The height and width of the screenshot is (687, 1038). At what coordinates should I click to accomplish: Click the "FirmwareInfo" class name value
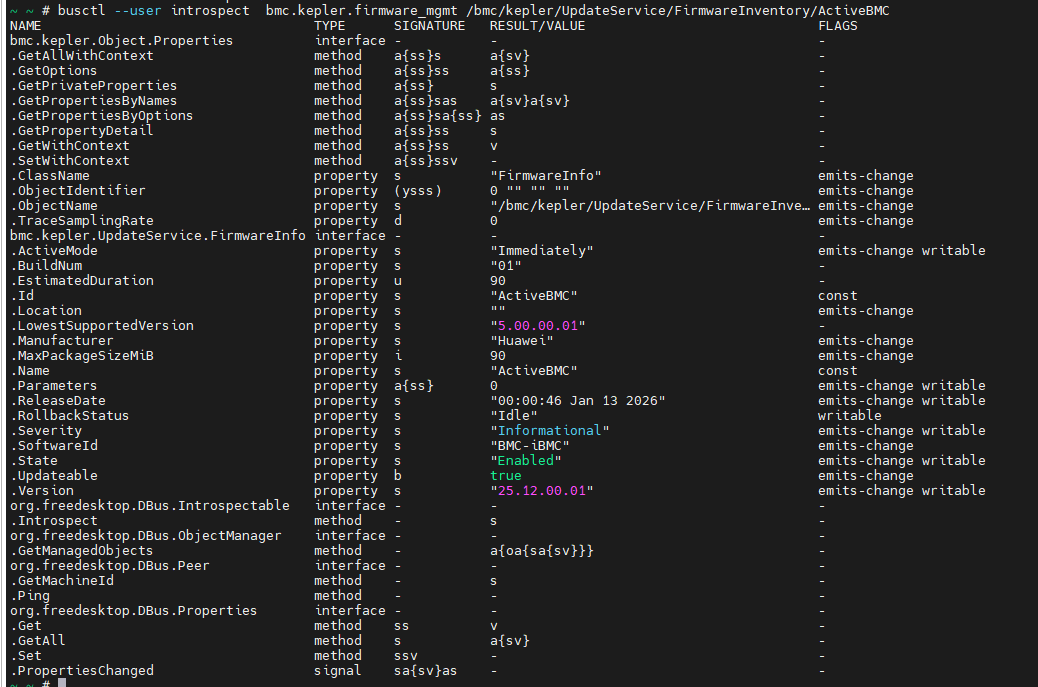(x=546, y=176)
